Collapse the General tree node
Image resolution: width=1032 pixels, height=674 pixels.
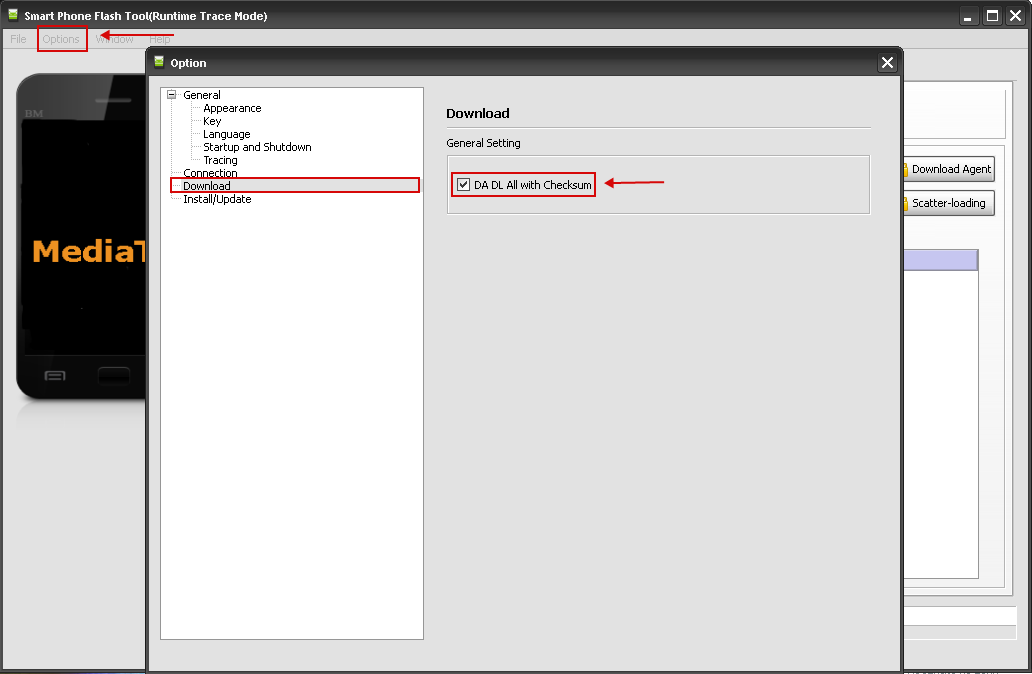(172, 95)
